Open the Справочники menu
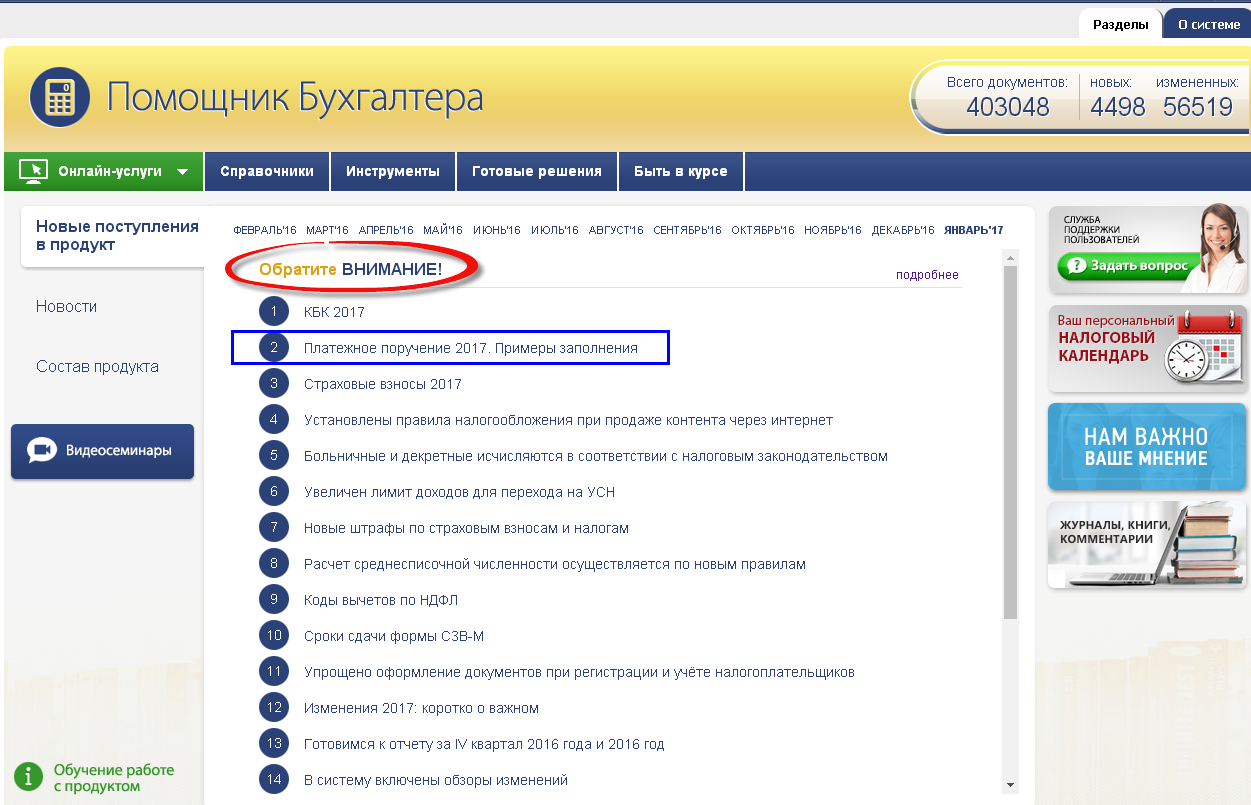1251x805 pixels. (267, 171)
